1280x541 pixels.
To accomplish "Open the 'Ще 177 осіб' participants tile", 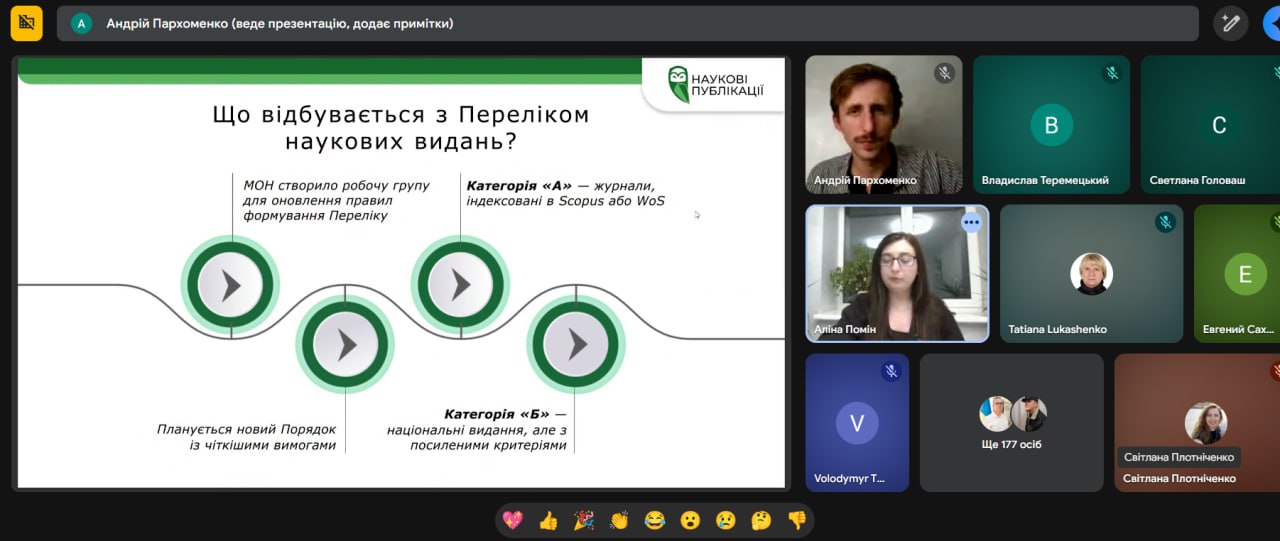I will click(x=1012, y=422).
